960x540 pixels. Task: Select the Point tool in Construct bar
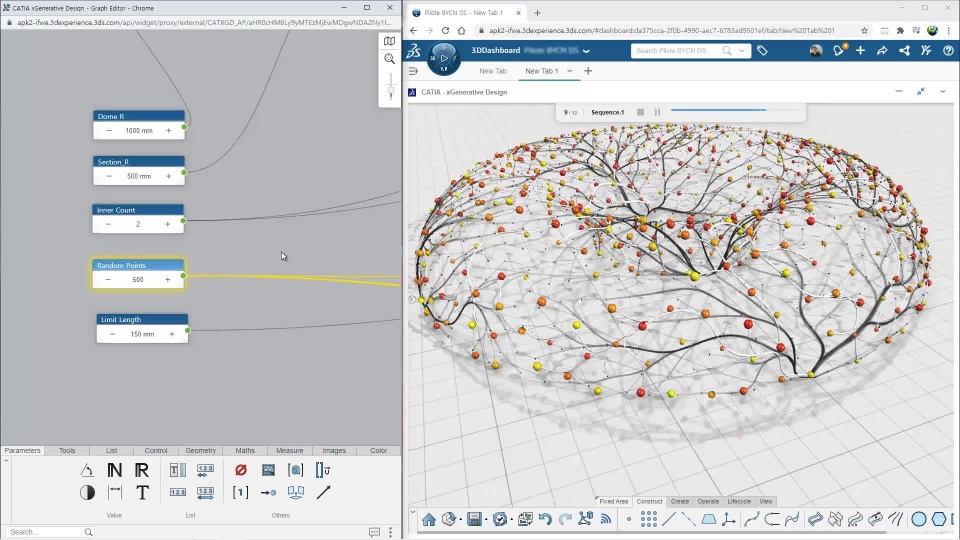[x=629, y=519]
